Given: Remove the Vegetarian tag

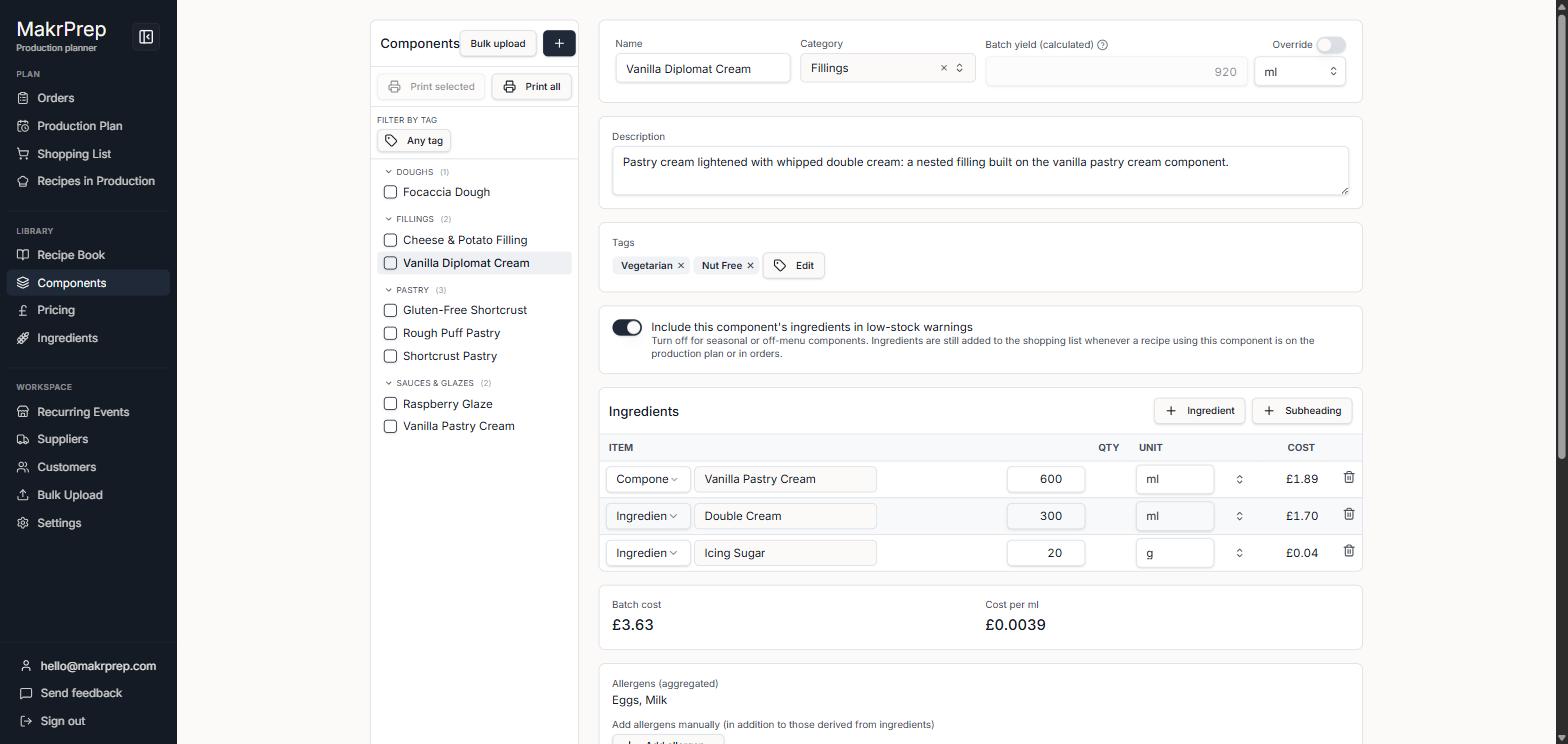Looking at the screenshot, I should (681, 266).
